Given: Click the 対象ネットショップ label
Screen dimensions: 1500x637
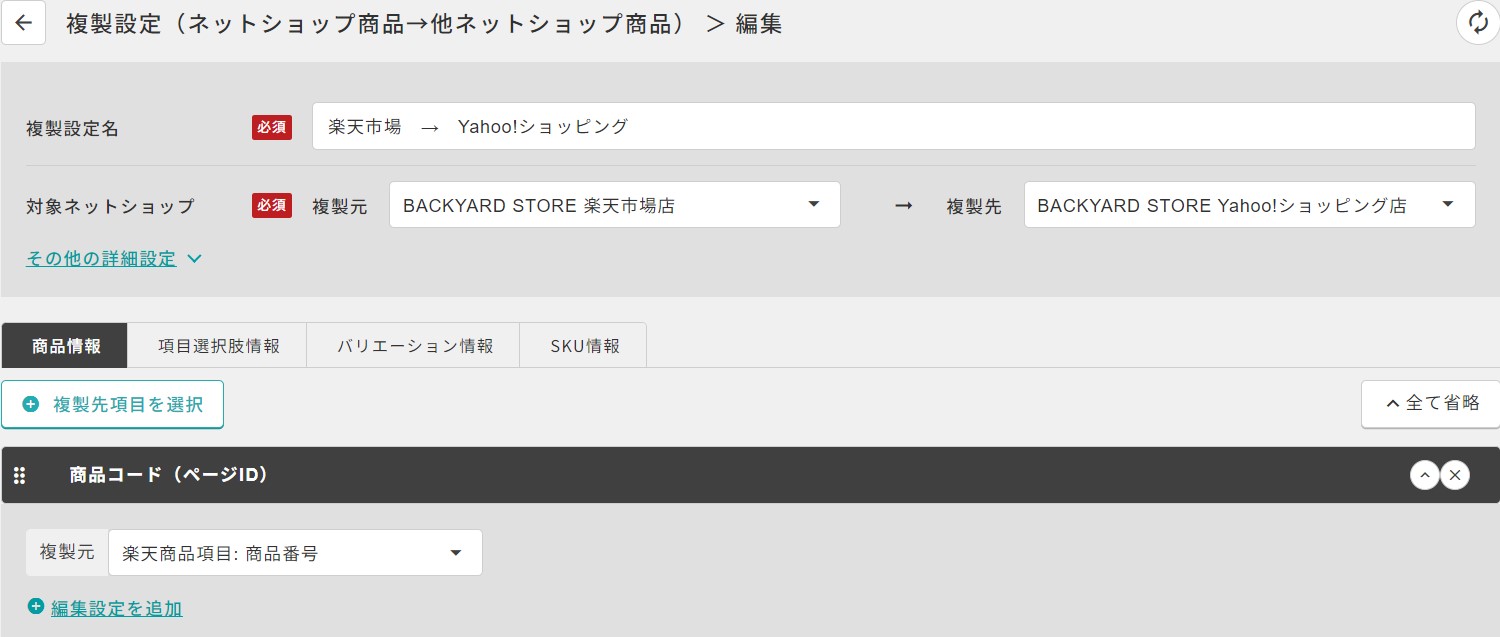Looking at the screenshot, I should pos(110,207).
